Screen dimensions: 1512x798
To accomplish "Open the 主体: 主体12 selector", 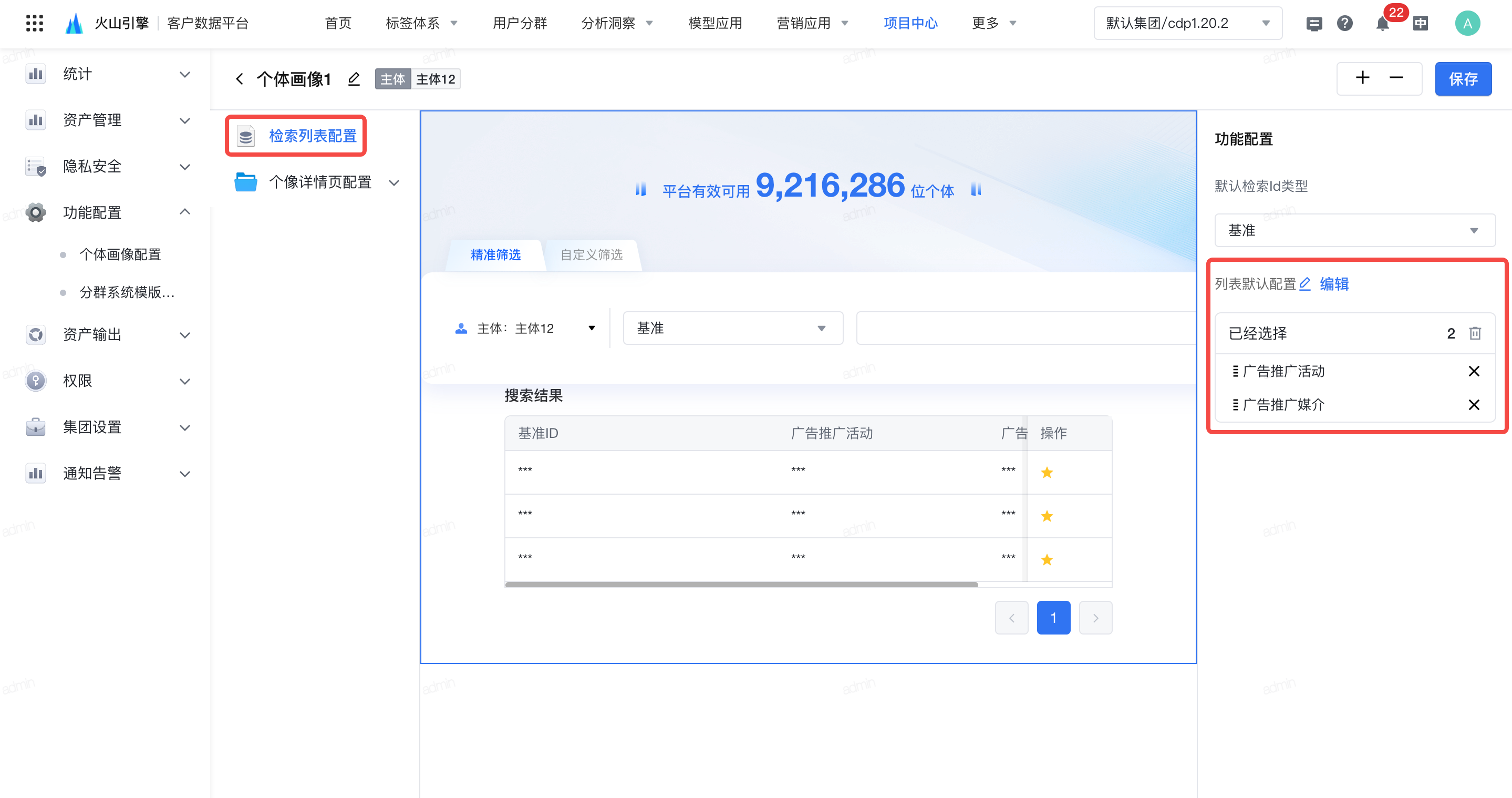I will pyautogui.click(x=525, y=328).
